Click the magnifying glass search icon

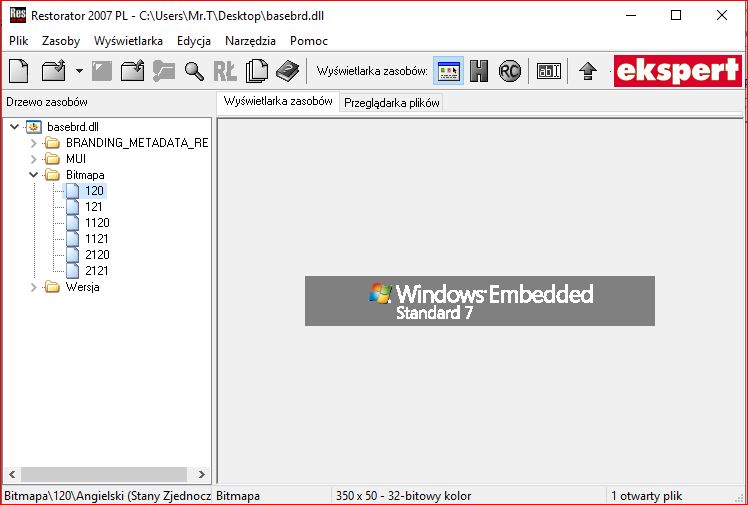pos(194,72)
